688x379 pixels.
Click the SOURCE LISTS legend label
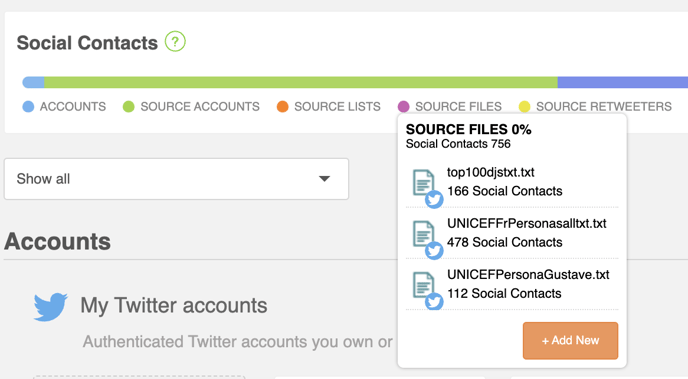tap(337, 107)
